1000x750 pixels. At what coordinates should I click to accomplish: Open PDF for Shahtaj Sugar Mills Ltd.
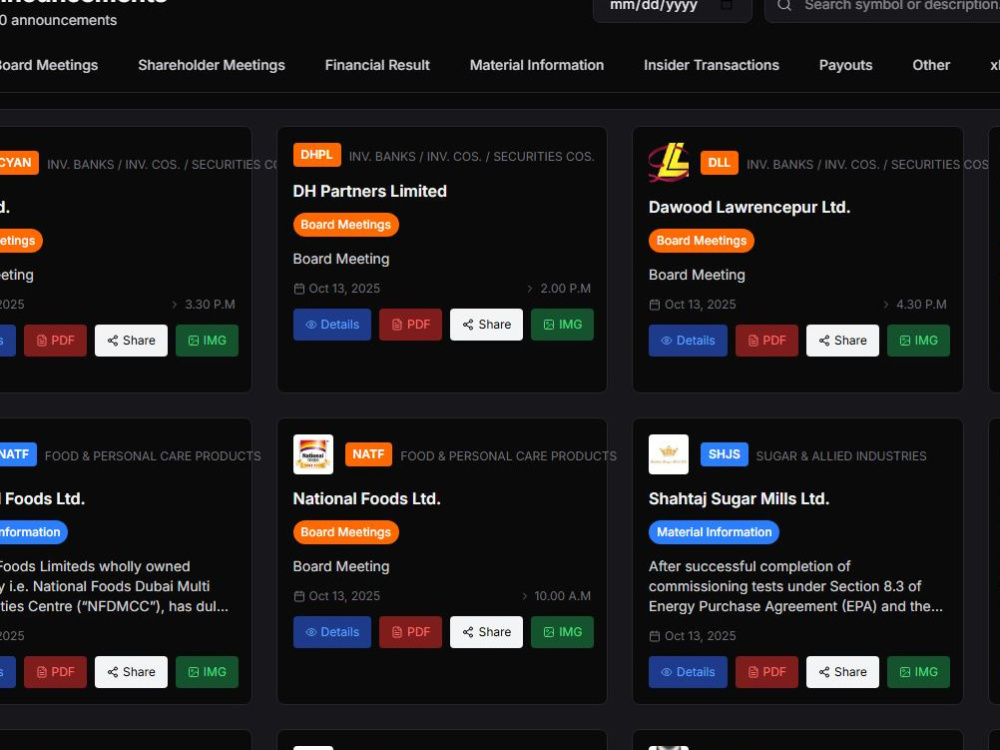pyautogui.click(x=767, y=672)
